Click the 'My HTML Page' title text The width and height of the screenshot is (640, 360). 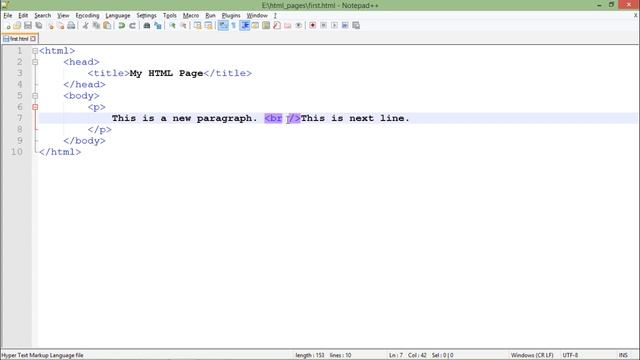(x=167, y=73)
